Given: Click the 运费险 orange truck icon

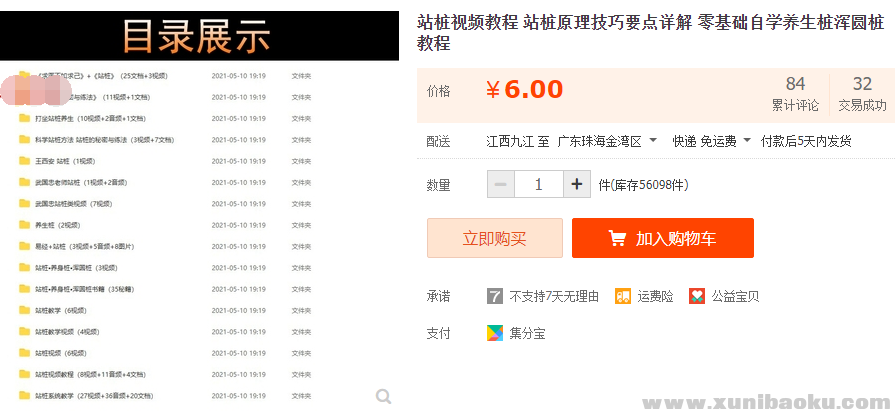Looking at the screenshot, I should 623,296.
